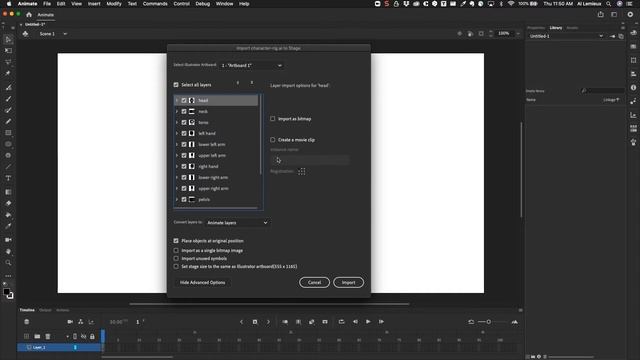The image size is (640, 360).
Task: Uncheck the left hand layer checkbox
Action: coord(184,133)
